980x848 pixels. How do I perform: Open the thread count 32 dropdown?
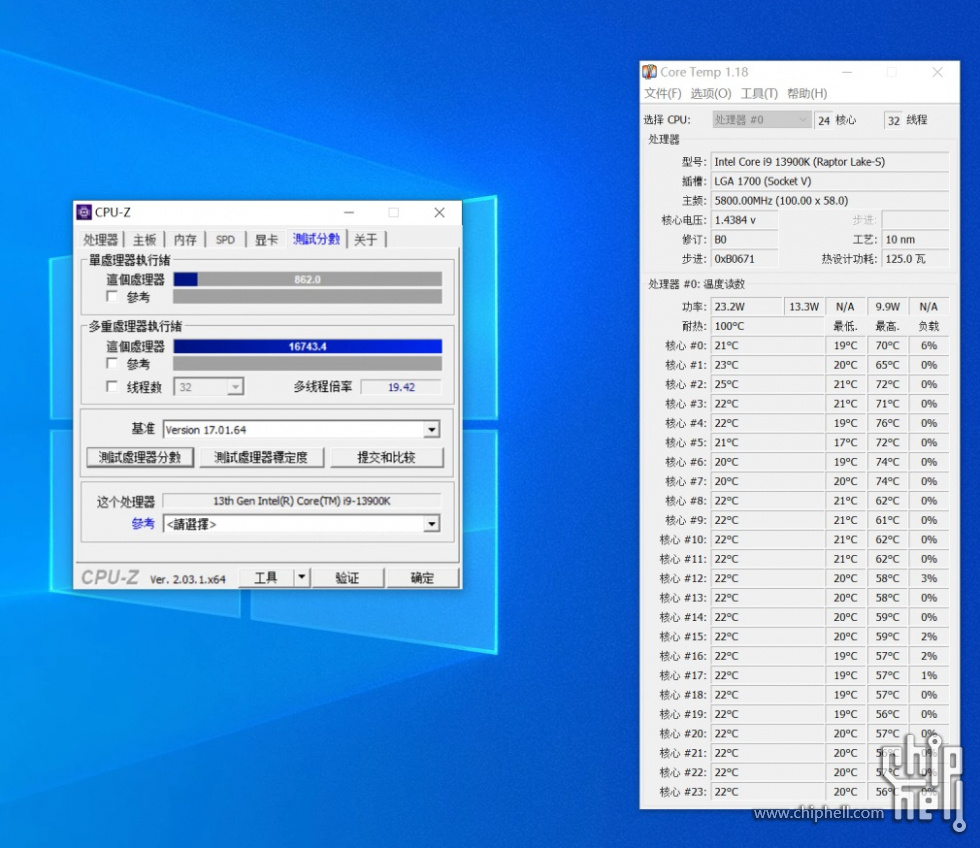pyautogui.click(x=234, y=387)
